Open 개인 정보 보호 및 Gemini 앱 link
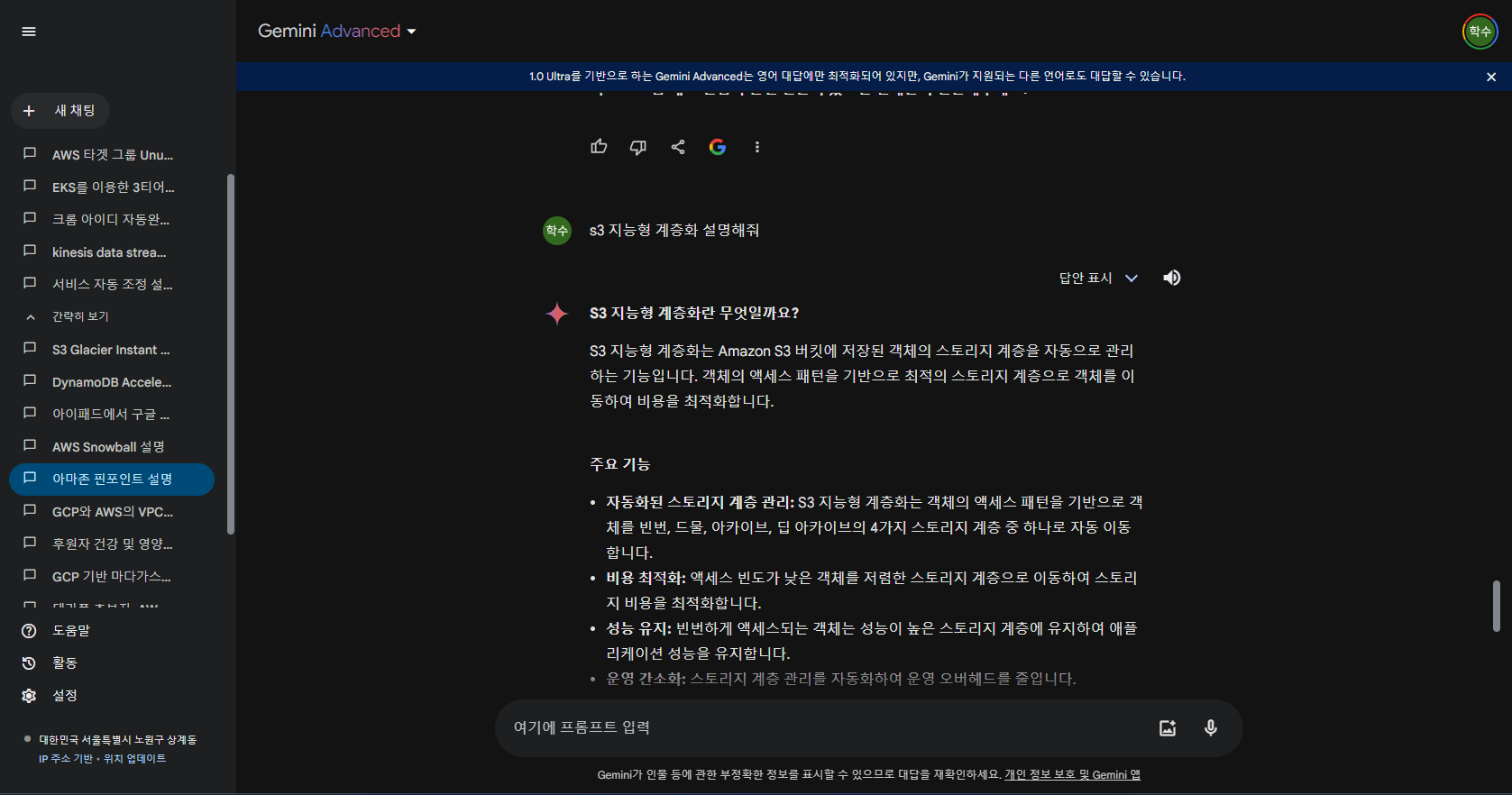 (x=1072, y=775)
